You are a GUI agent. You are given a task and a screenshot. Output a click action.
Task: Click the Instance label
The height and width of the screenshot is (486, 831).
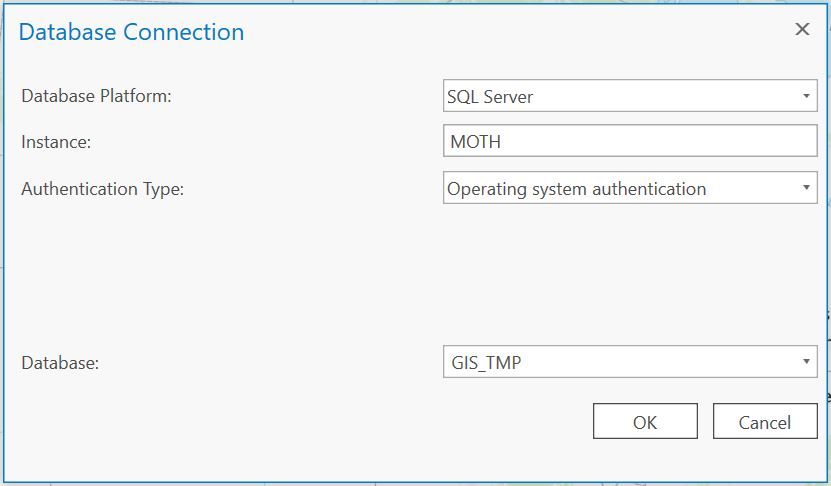pyautogui.click(x=56, y=142)
